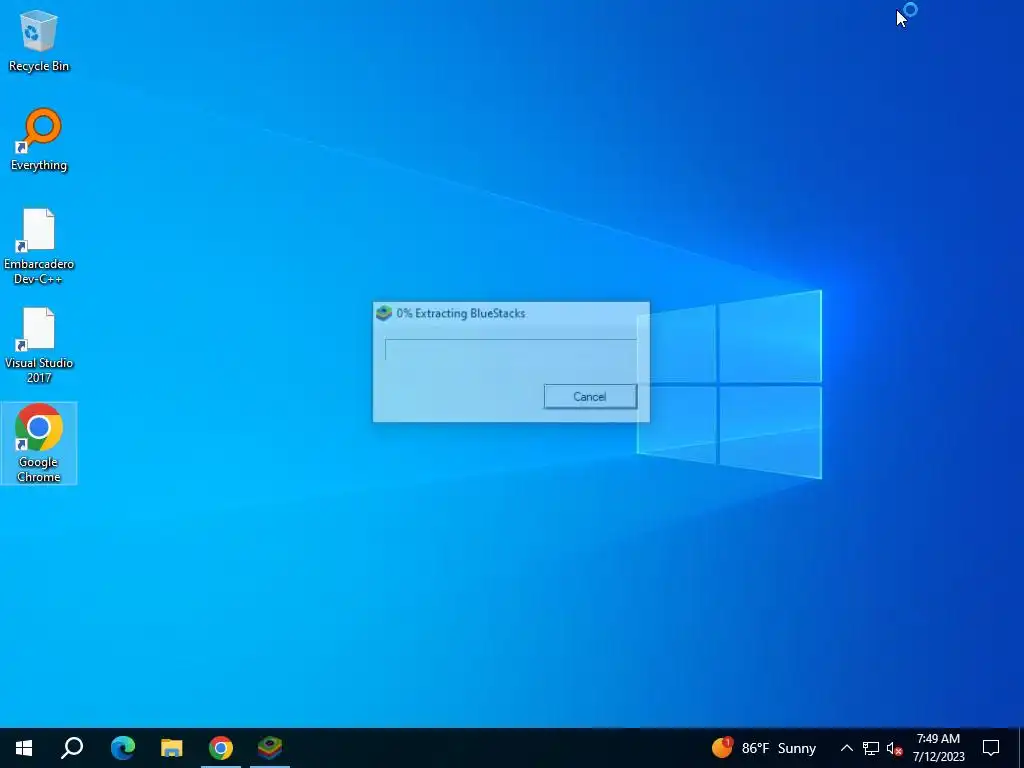This screenshot has height=768, width=1024.
Task: Open the muted volume tray icon
Action: coord(894,748)
